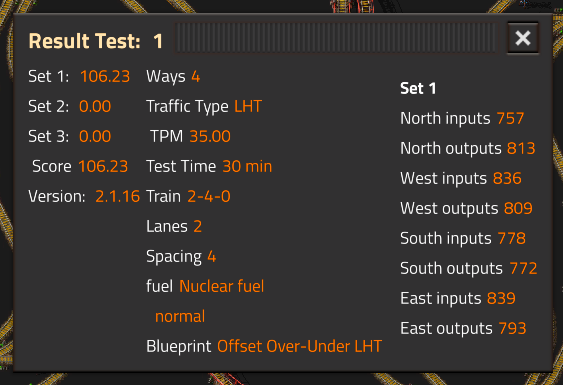Image resolution: width=563 pixels, height=385 pixels.
Task: Click the North outputs 813 entry
Action: click(468, 149)
